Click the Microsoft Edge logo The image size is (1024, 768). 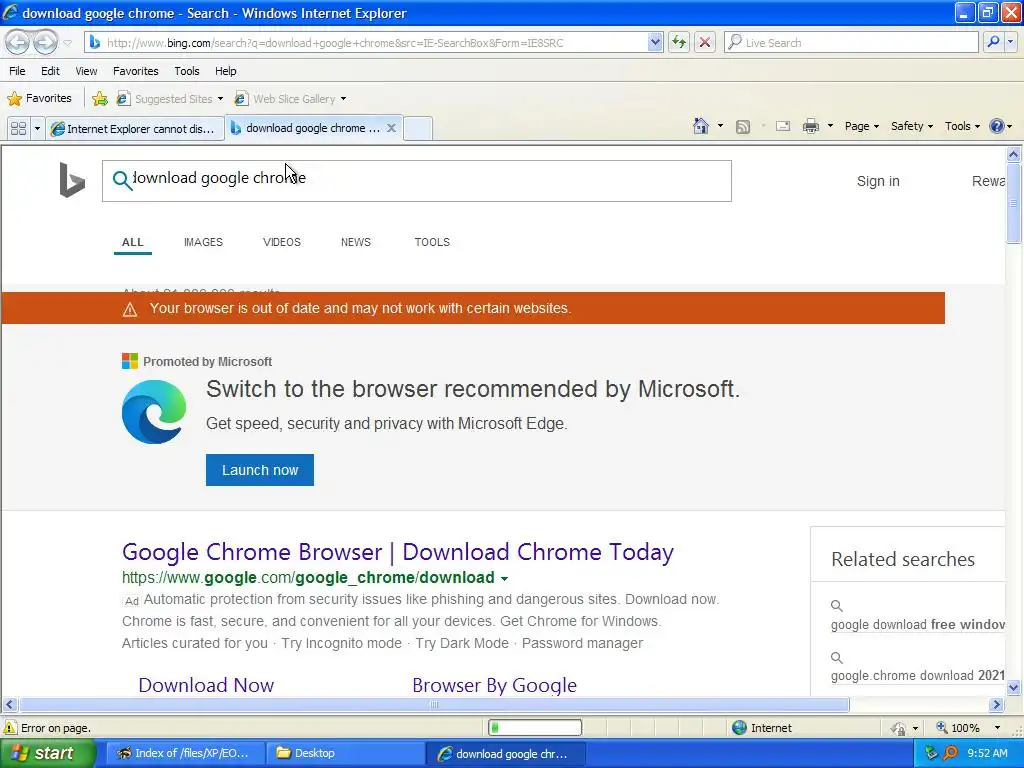[x=154, y=412]
